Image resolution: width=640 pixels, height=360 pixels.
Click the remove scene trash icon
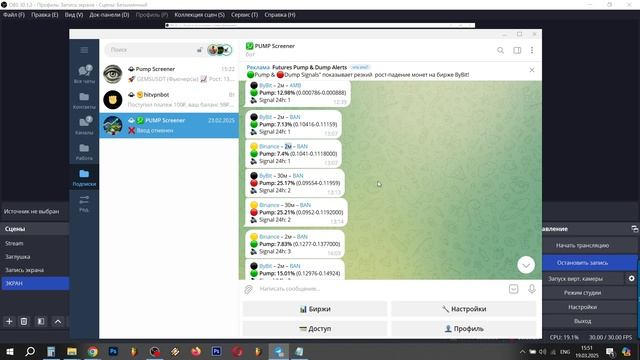click(x=24, y=322)
